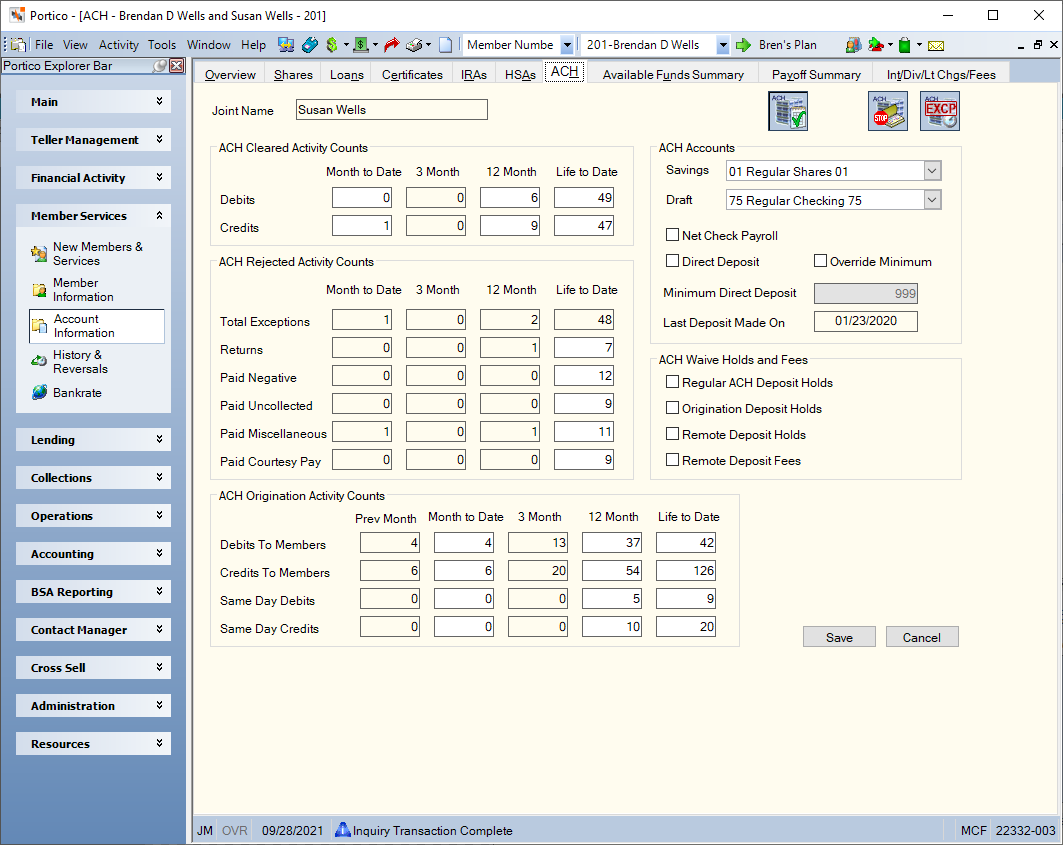Open the Activity menu
The width and height of the screenshot is (1063, 845).
(119, 45)
